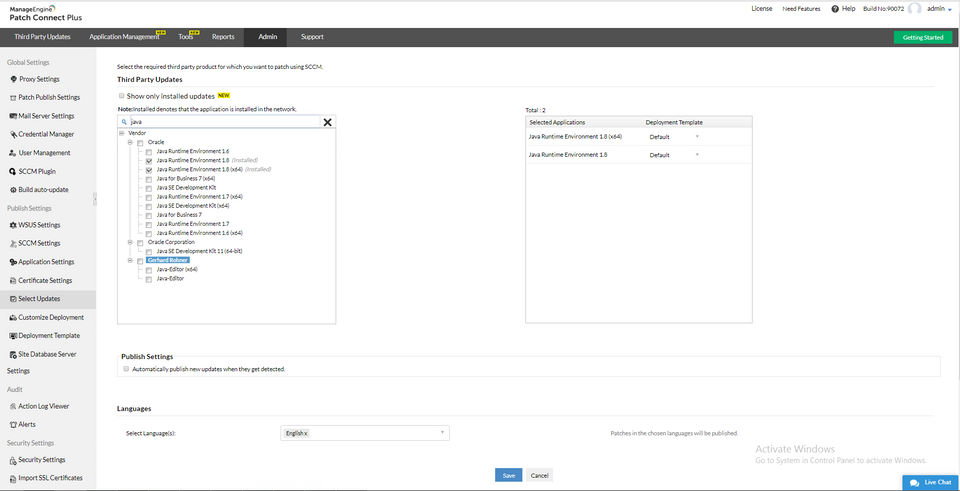Click the Customize Deployment icon

tap(13, 317)
